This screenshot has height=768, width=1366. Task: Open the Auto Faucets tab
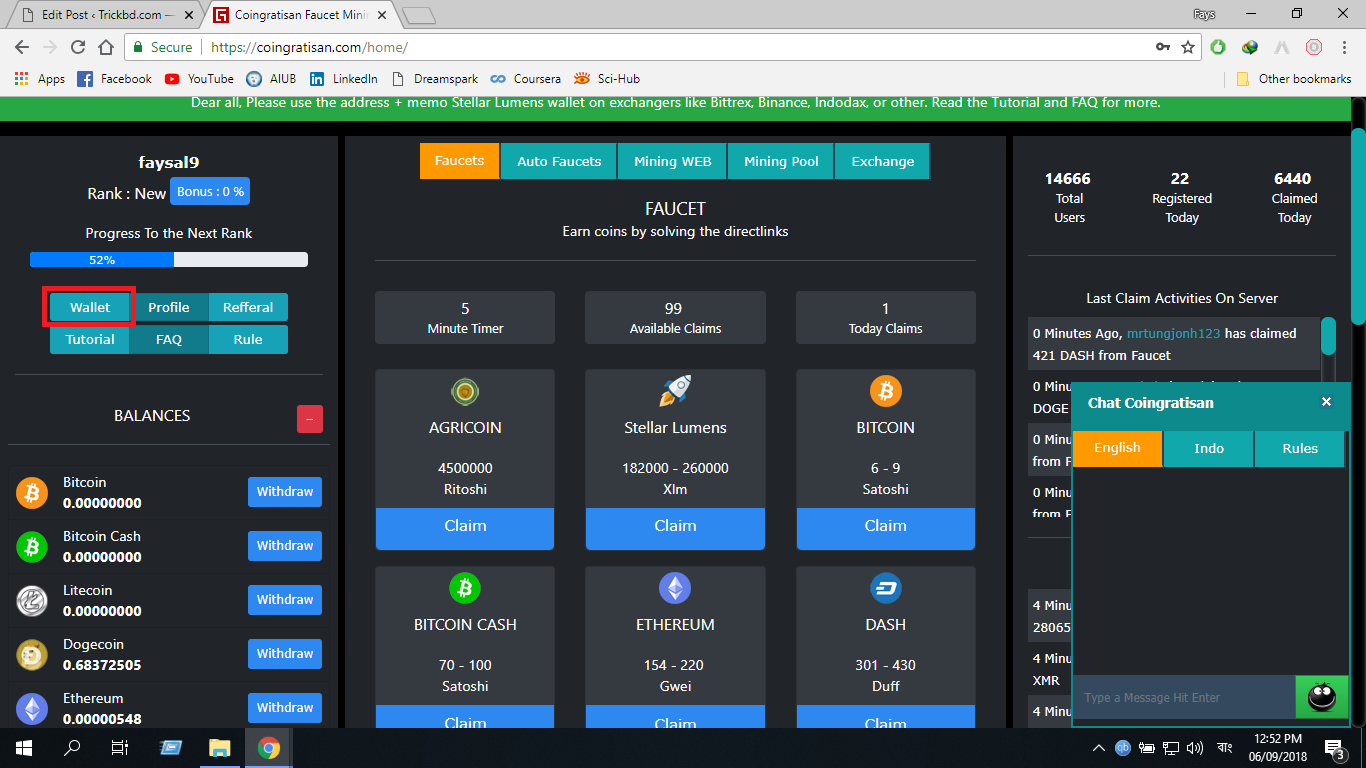pyautogui.click(x=559, y=161)
